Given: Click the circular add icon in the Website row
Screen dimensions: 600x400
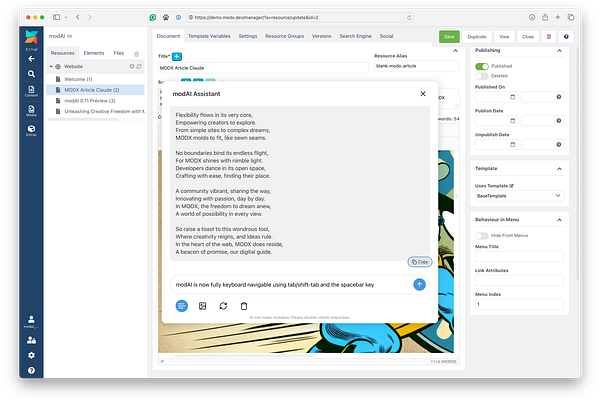Looking at the screenshot, I should pos(132,66).
